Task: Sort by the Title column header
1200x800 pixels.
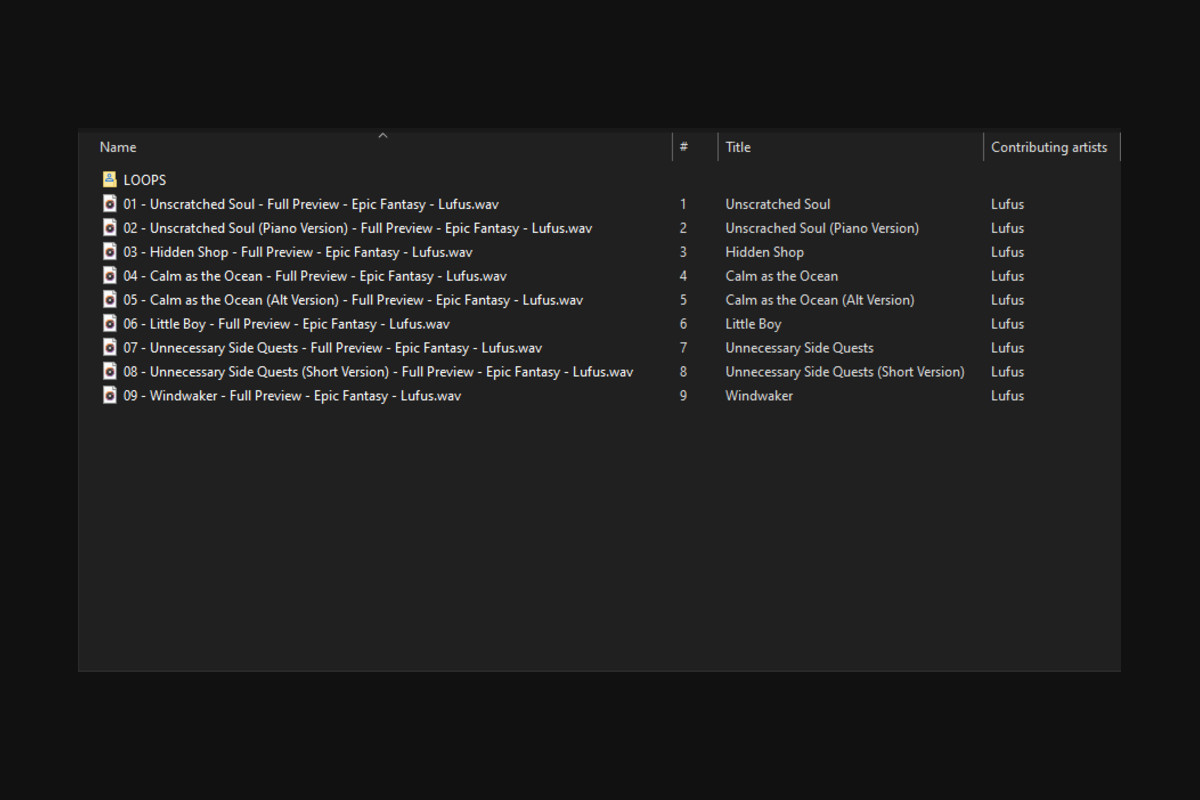Action: tap(738, 147)
